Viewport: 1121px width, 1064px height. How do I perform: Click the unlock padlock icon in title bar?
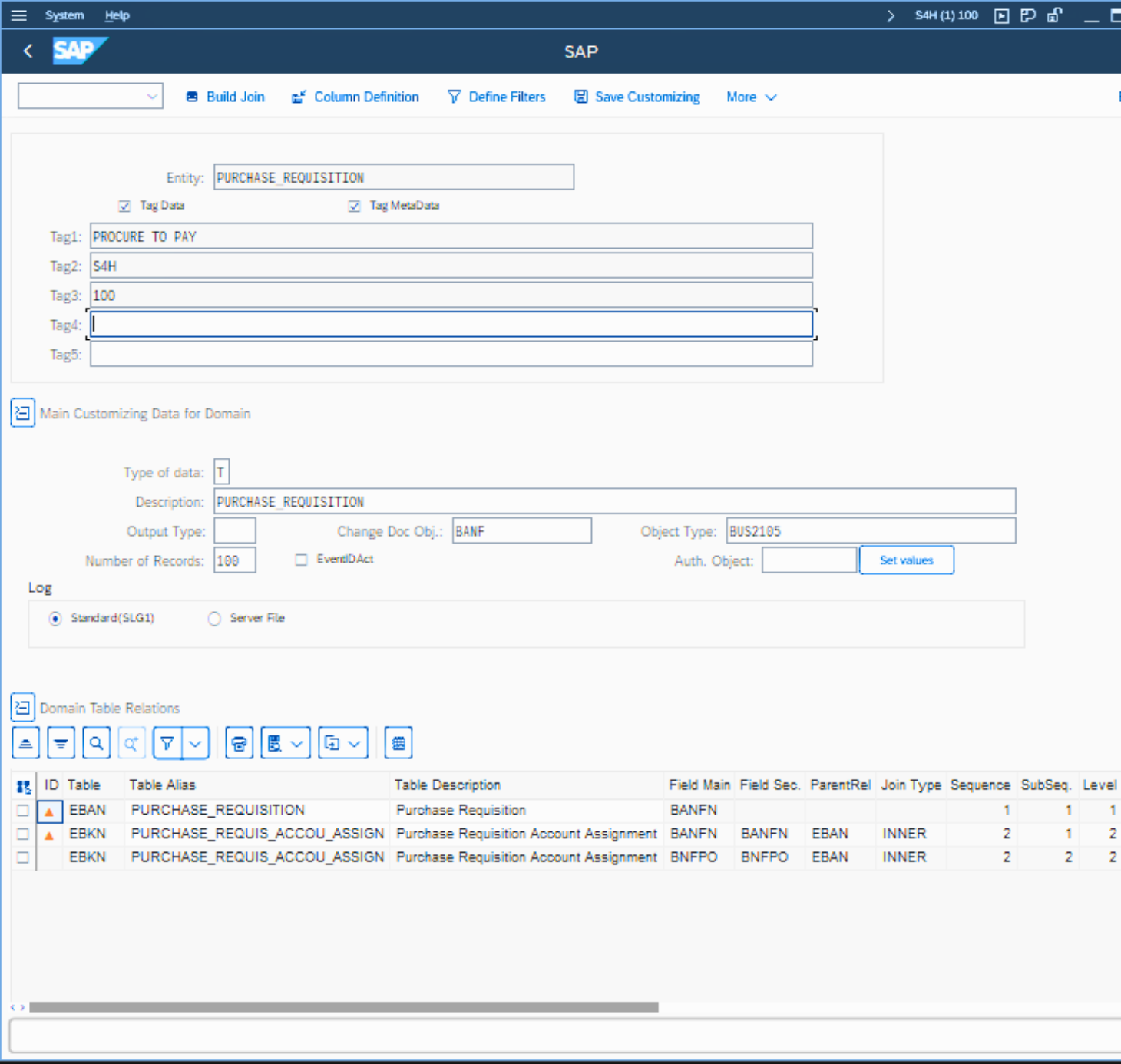click(1054, 15)
